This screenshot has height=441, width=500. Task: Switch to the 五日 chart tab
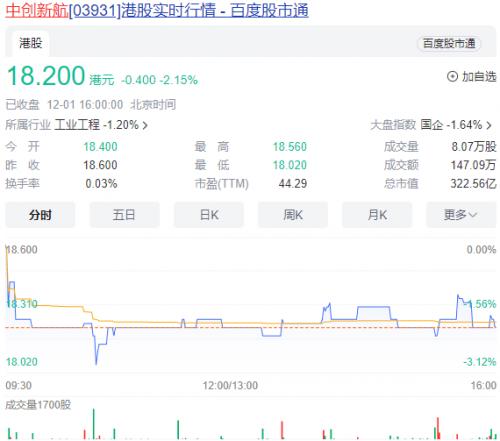(124, 215)
